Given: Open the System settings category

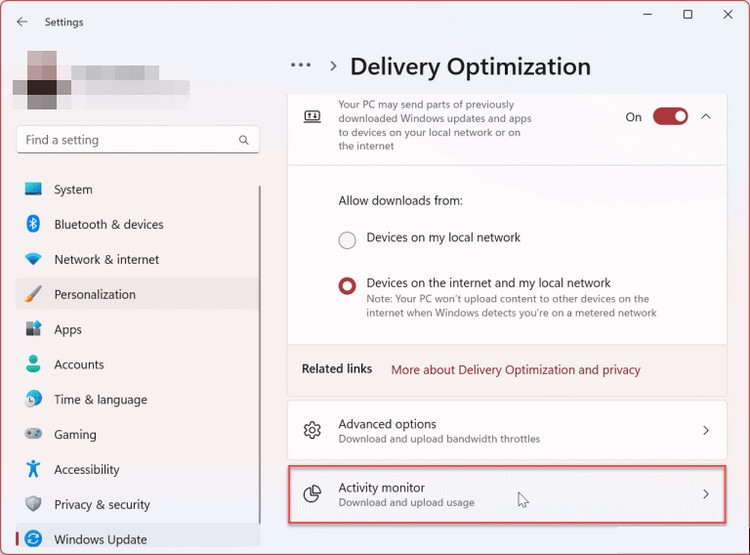Looking at the screenshot, I should click(x=138, y=189).
